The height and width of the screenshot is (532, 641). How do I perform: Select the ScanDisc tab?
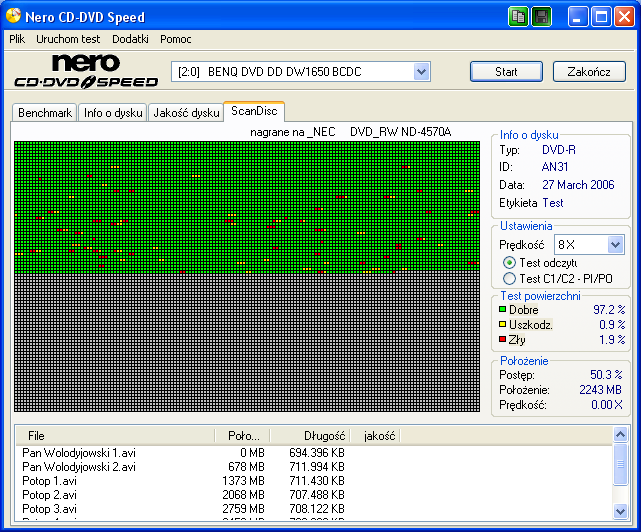coord(254,111)
